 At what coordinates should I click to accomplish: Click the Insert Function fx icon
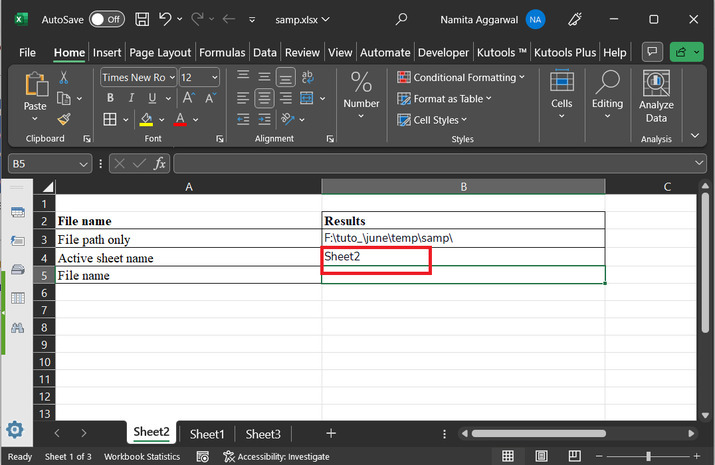(x=159, y=163)
